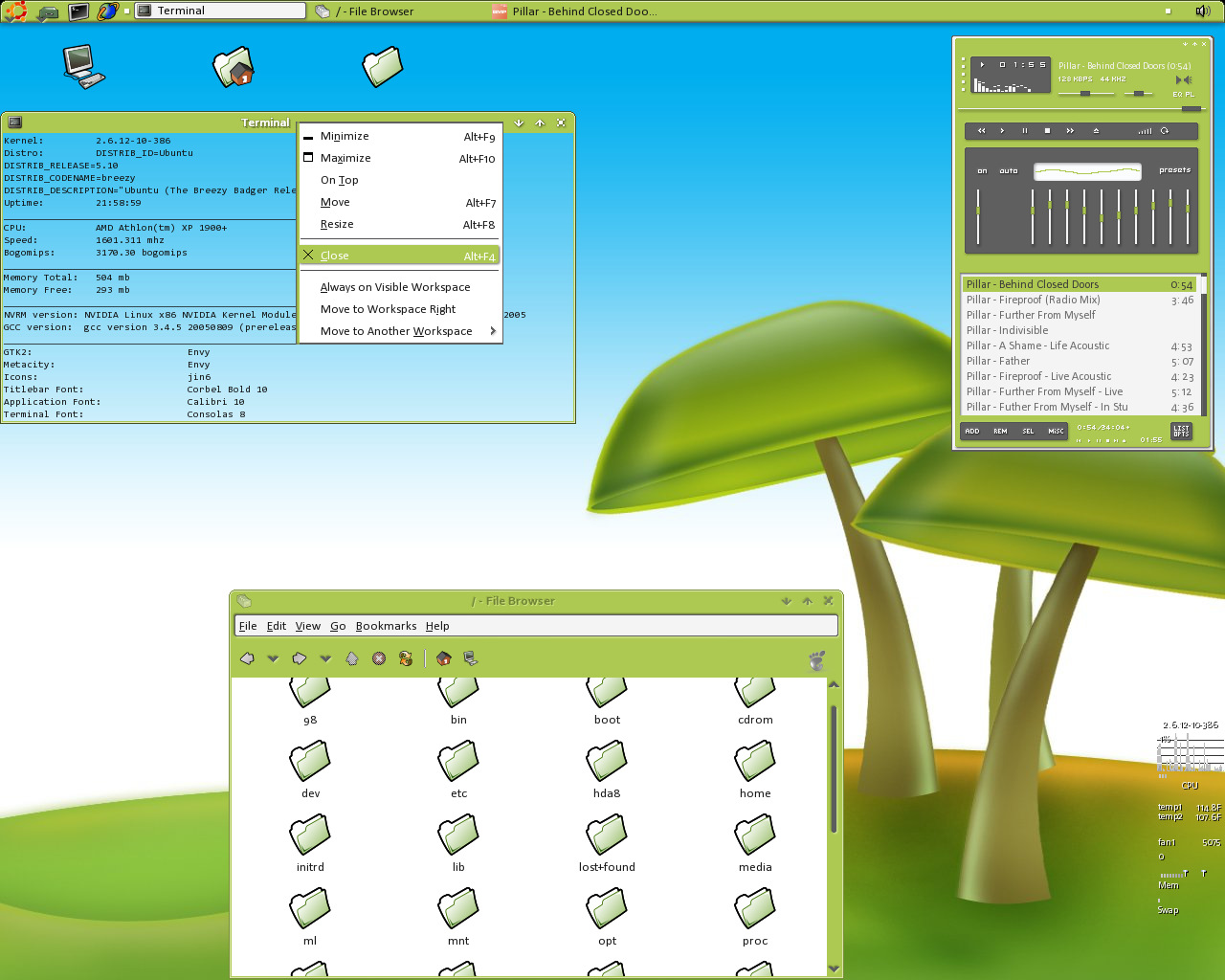Open the Ubuntu main menu icon
The image size is (1225, 980).
click(x=15, y=11)
